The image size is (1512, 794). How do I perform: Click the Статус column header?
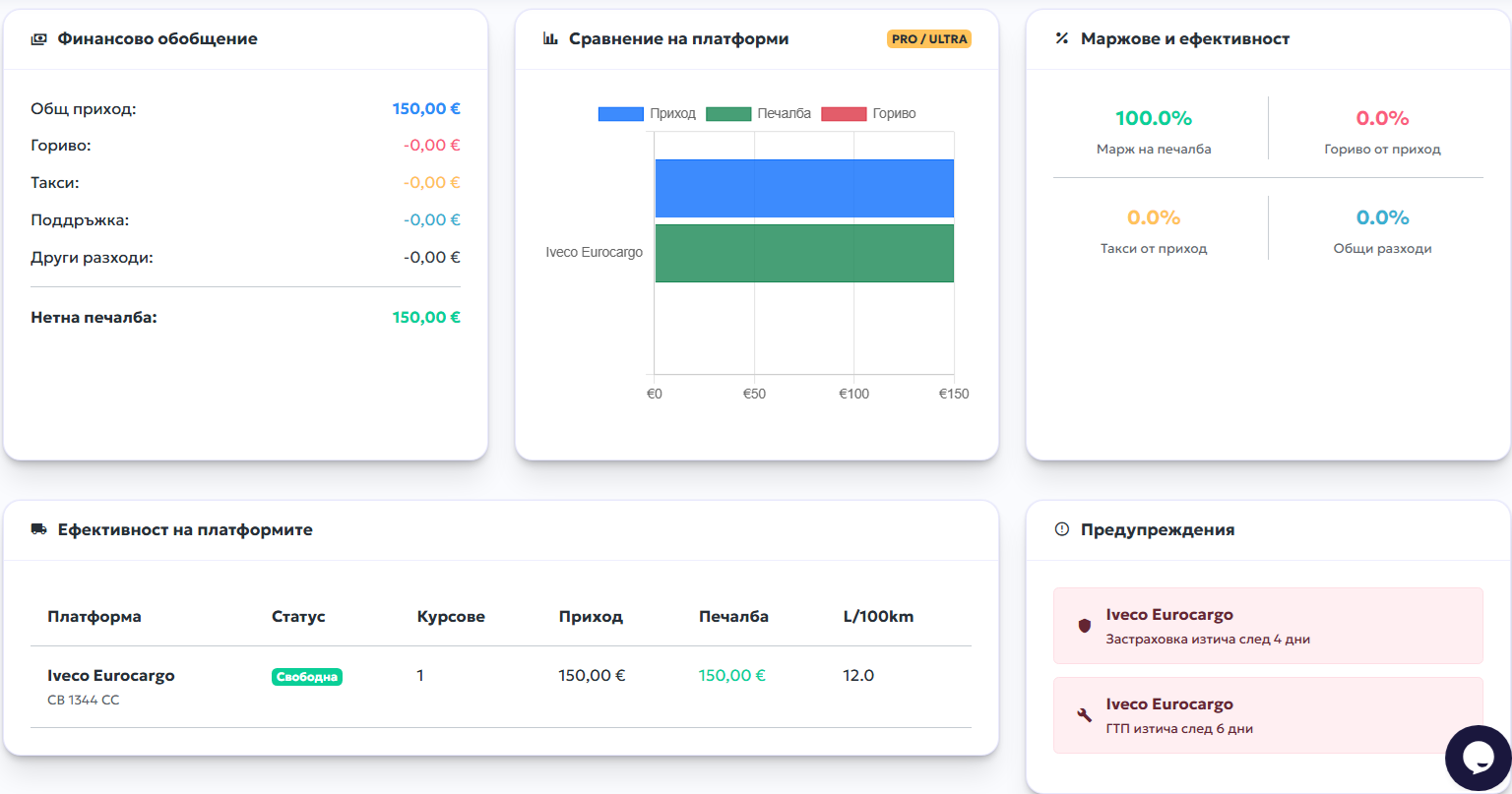click(x=298, y=617)
